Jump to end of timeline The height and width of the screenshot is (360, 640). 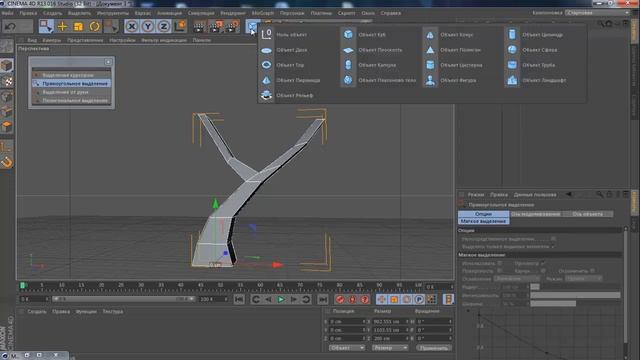click(x=322, y=299)
